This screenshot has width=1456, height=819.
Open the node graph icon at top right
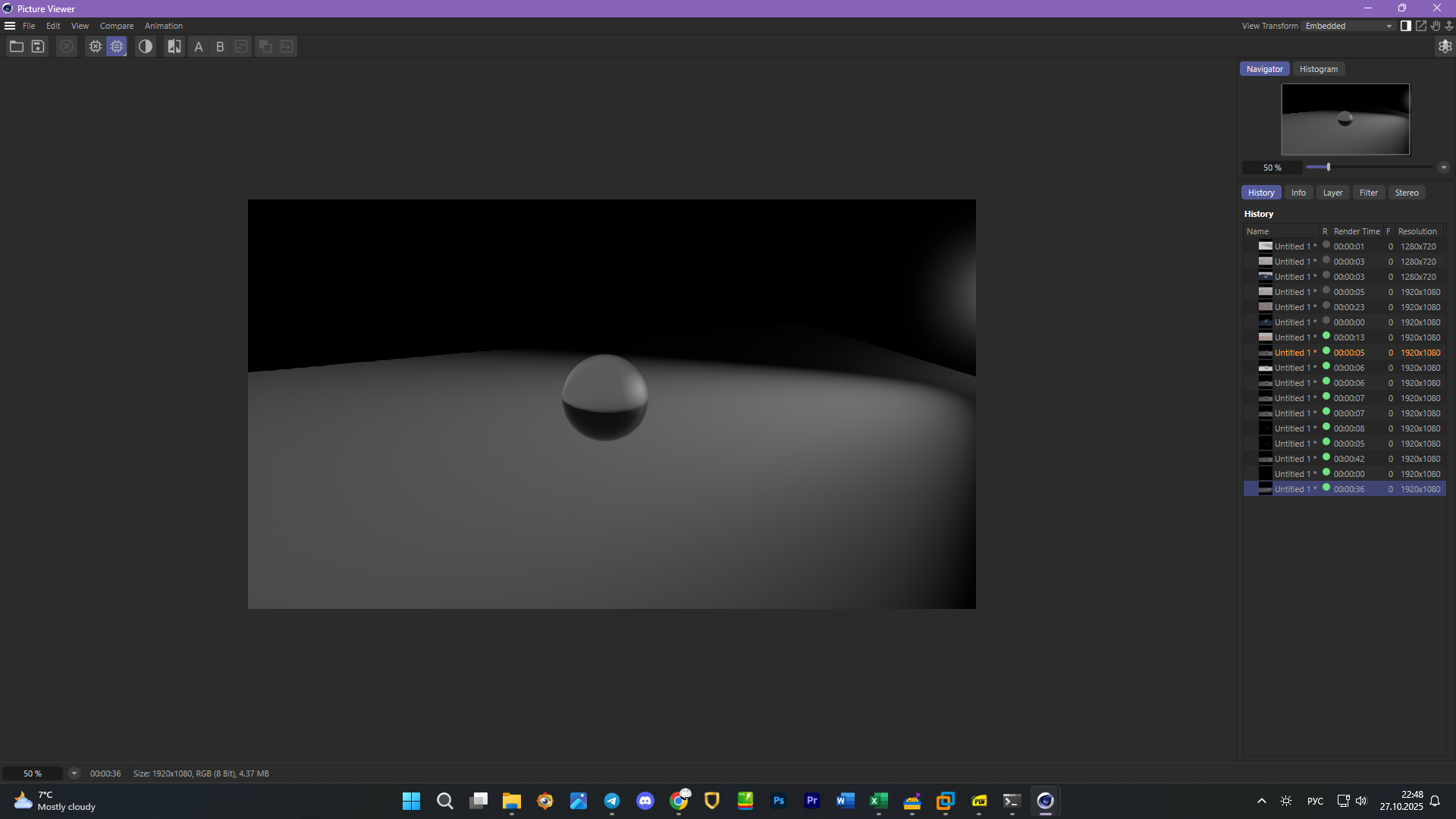click(x=1445, y=46)
